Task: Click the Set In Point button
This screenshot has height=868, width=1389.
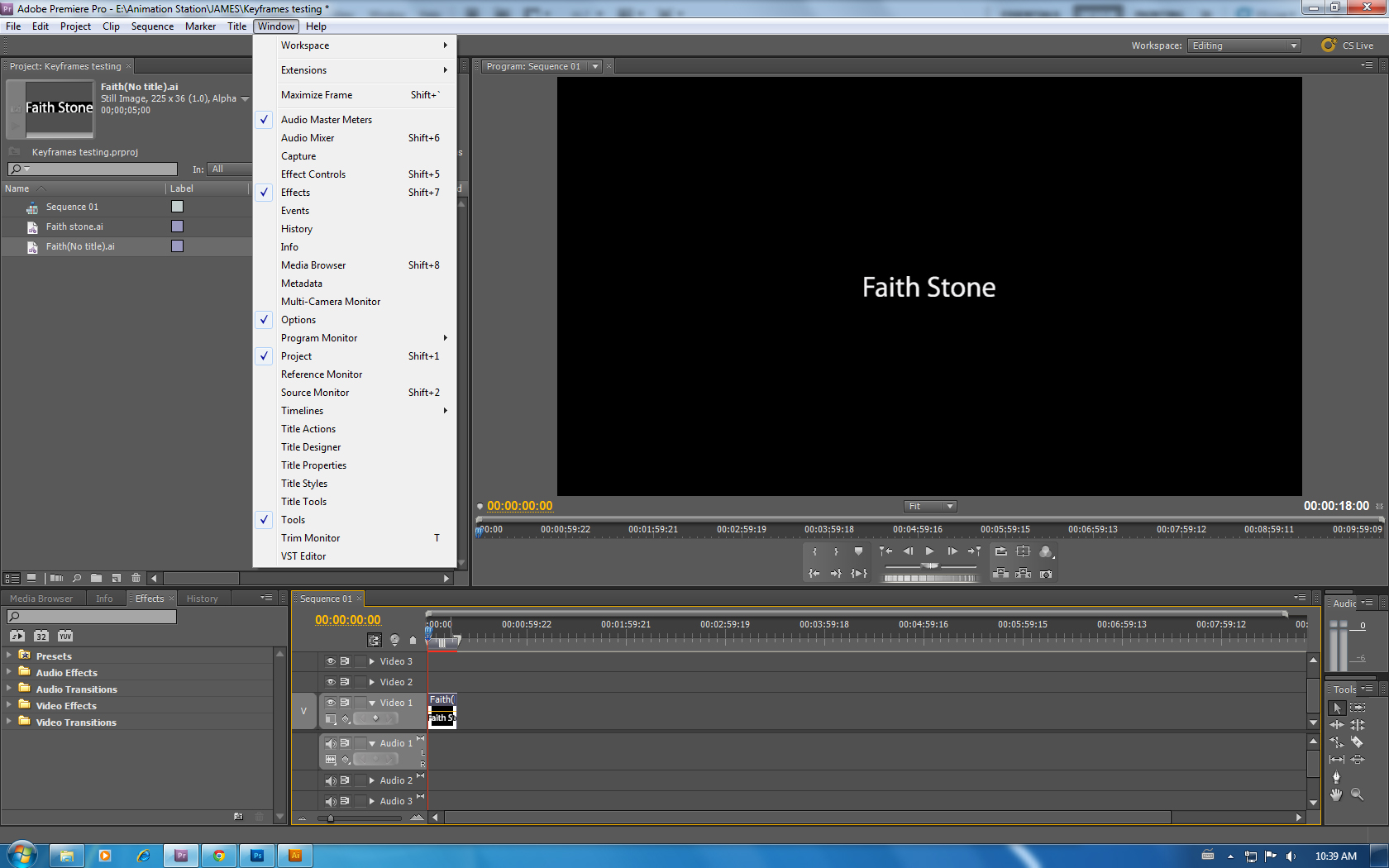Action: (x=814, y=551)
